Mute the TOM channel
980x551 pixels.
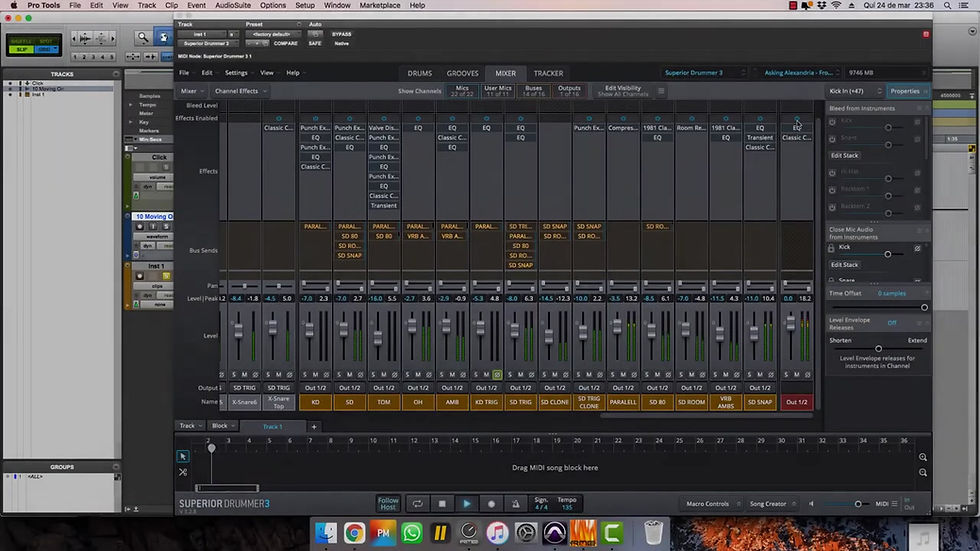384,375
